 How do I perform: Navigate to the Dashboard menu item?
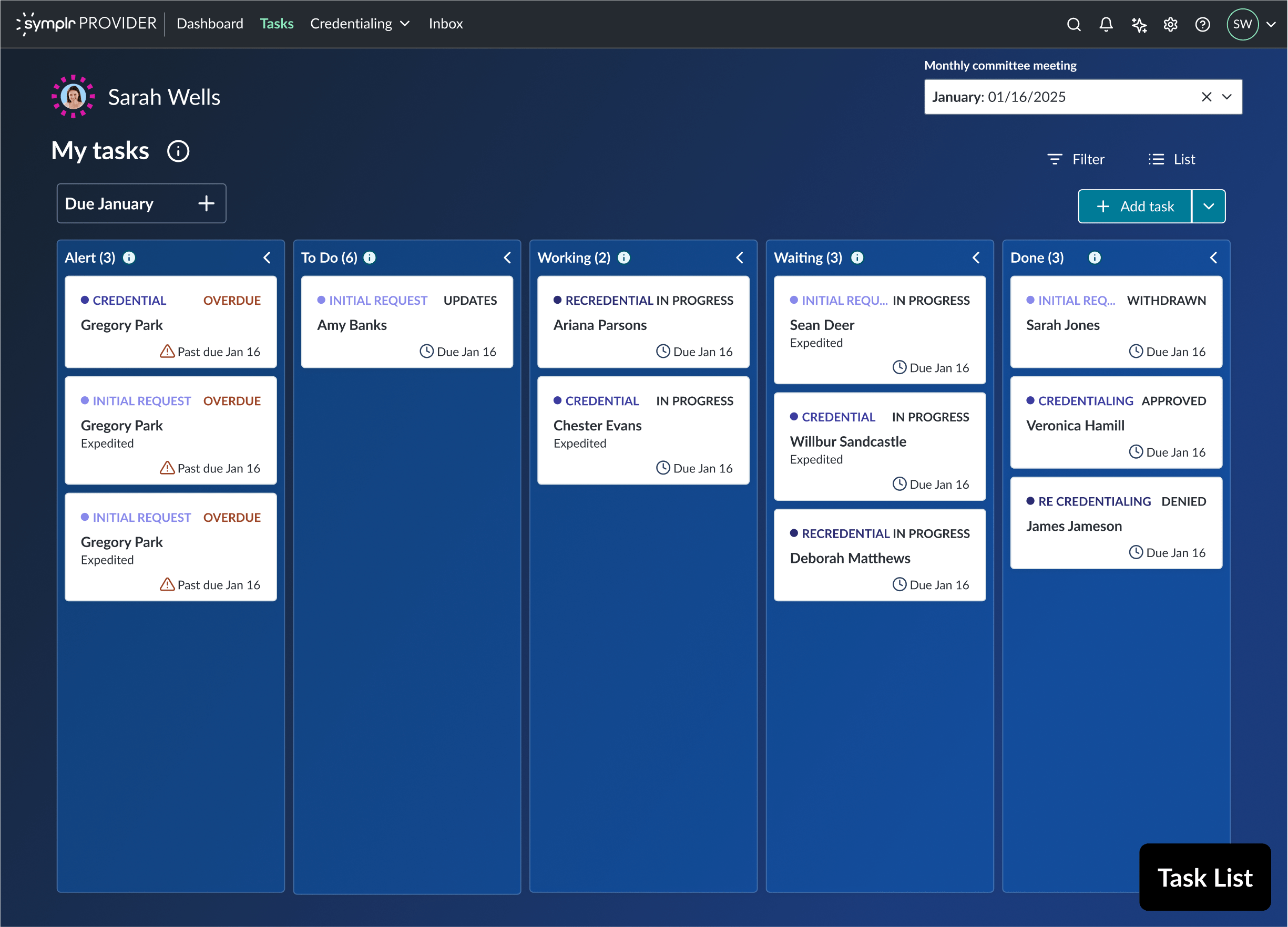pyautogui.click(x=210, y=24)
